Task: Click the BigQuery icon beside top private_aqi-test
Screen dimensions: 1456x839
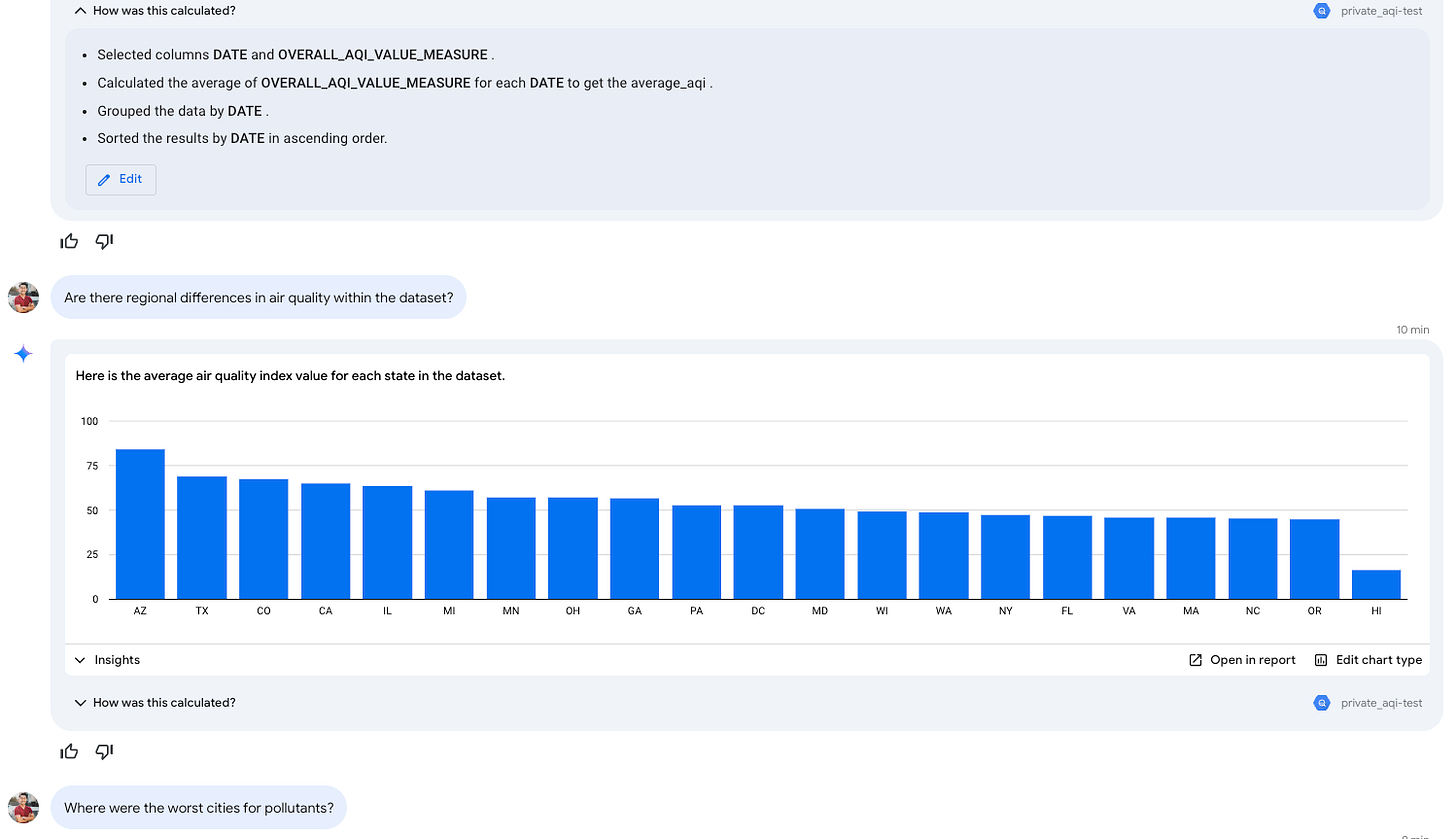Action: point(1322,11)
